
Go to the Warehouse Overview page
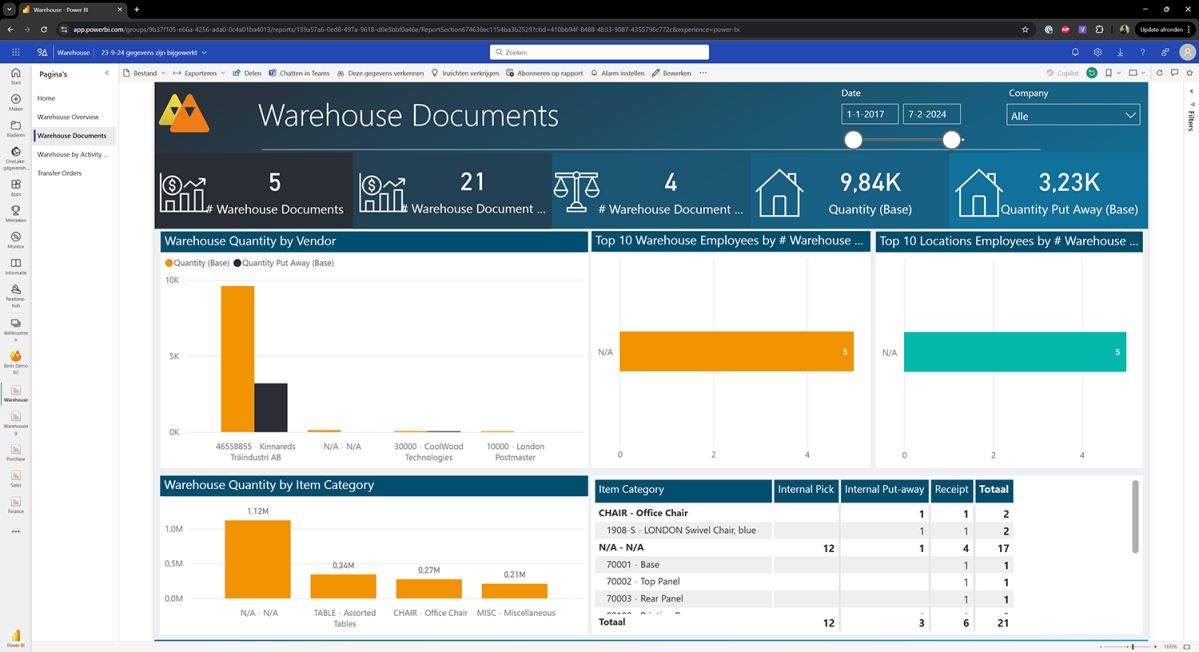(x=68, y=117)
